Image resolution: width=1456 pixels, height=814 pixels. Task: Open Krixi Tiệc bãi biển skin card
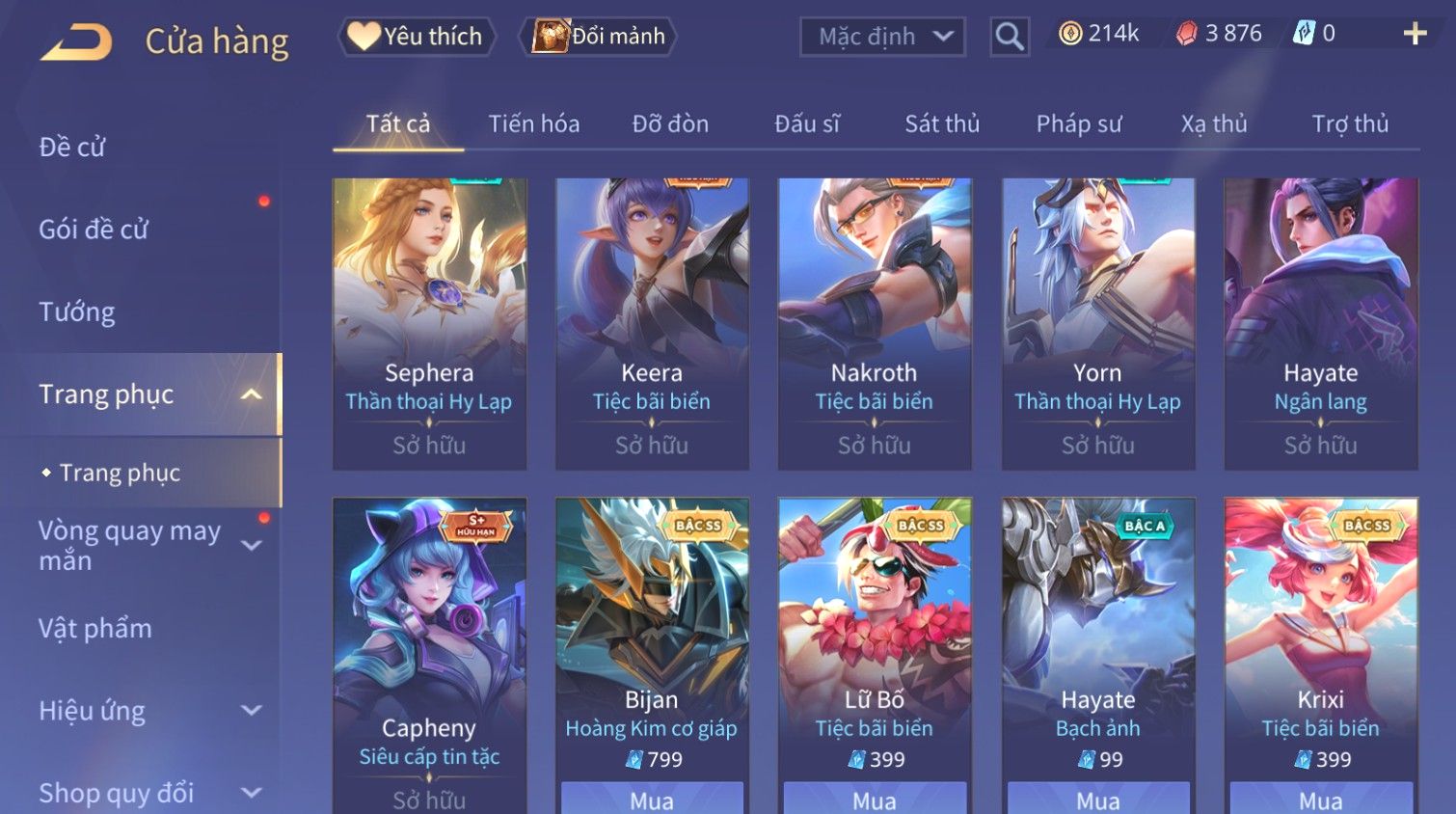point(1321,656)
